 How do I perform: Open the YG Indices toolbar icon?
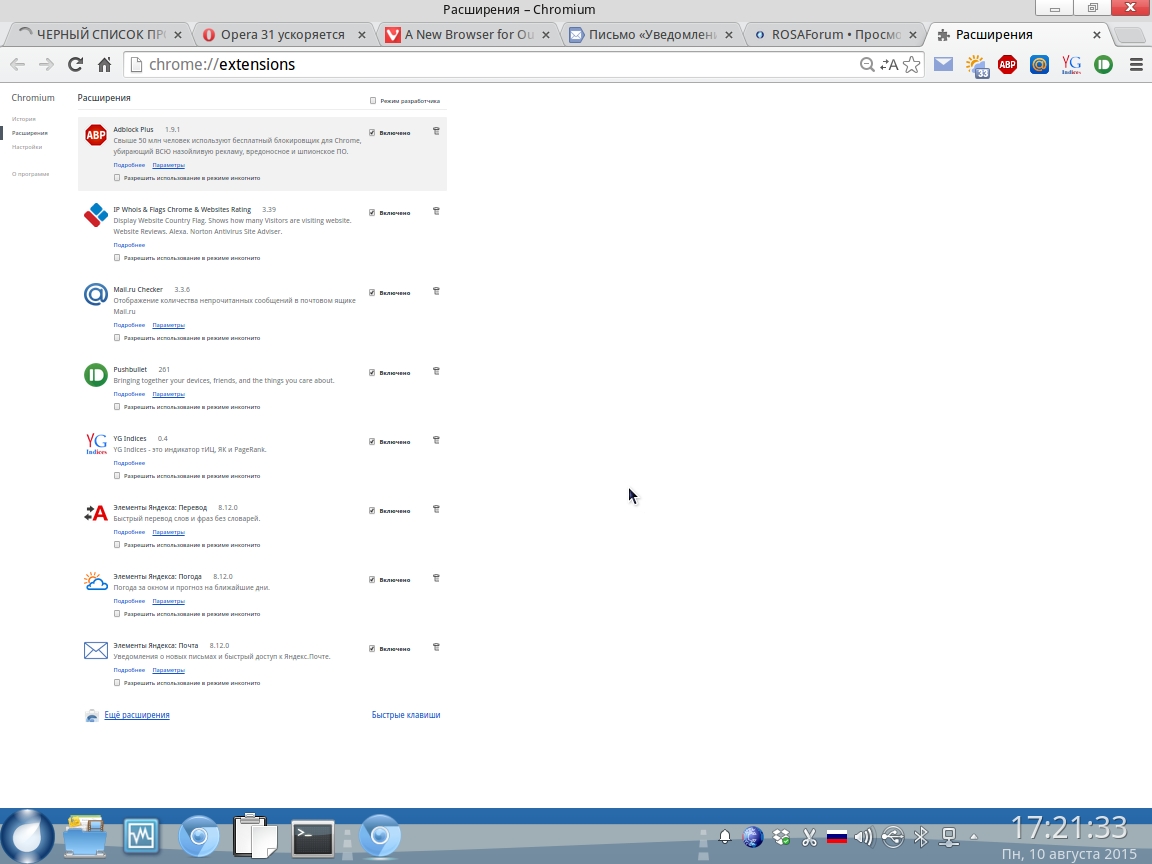1071,65
